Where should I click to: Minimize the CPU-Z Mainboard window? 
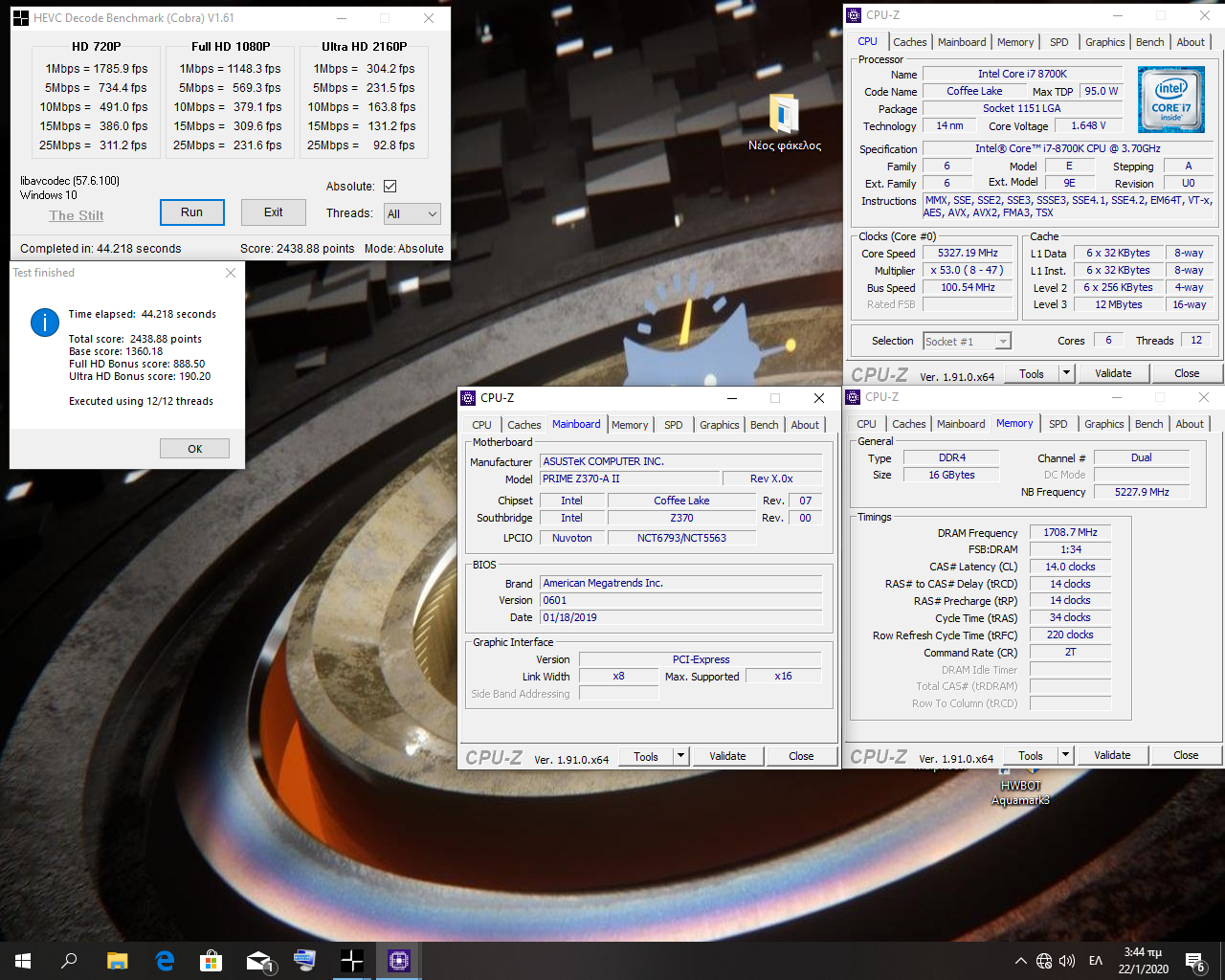coord(731,398)
